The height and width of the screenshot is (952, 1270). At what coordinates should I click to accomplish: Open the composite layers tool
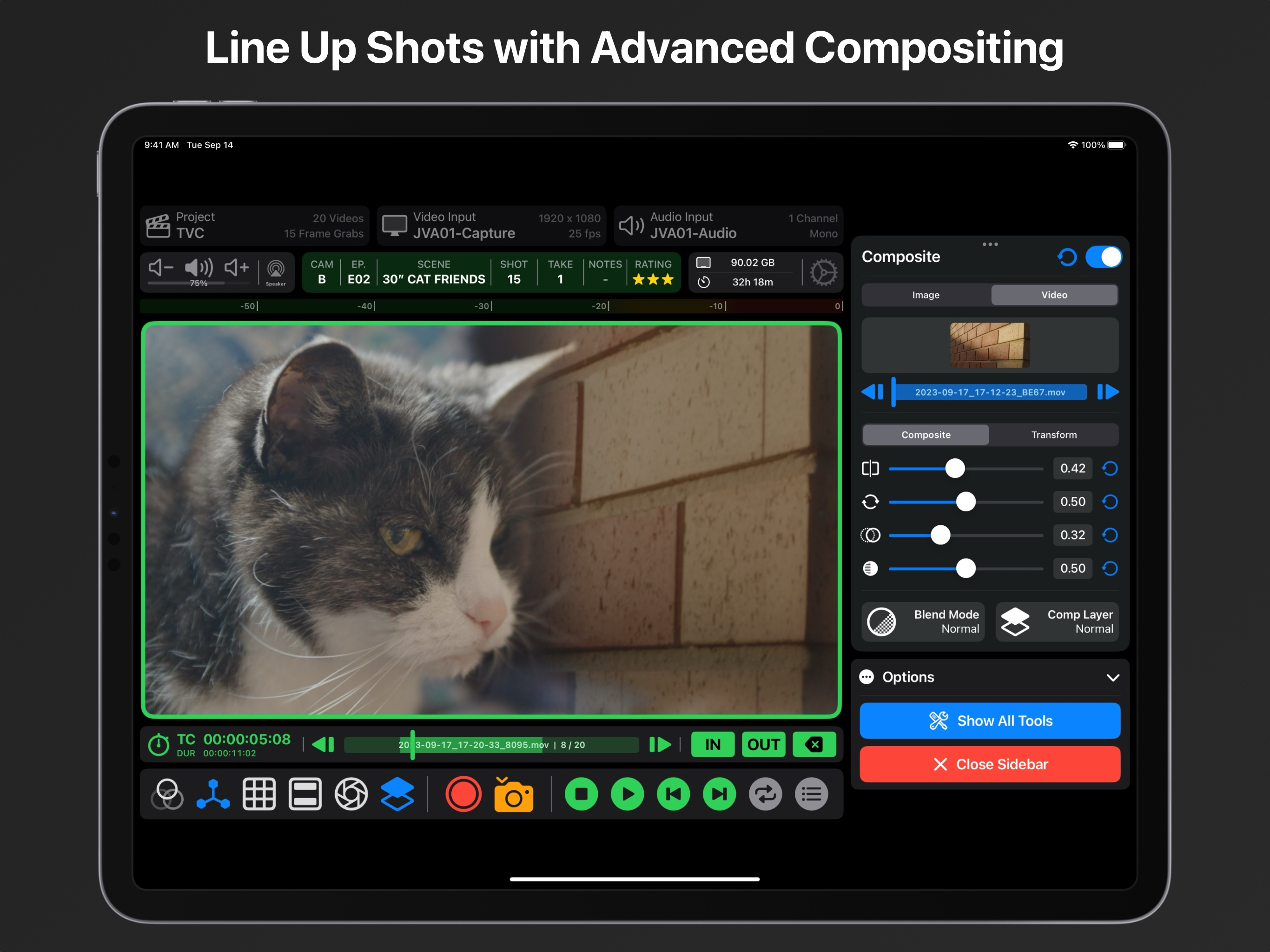coord(397,795)
